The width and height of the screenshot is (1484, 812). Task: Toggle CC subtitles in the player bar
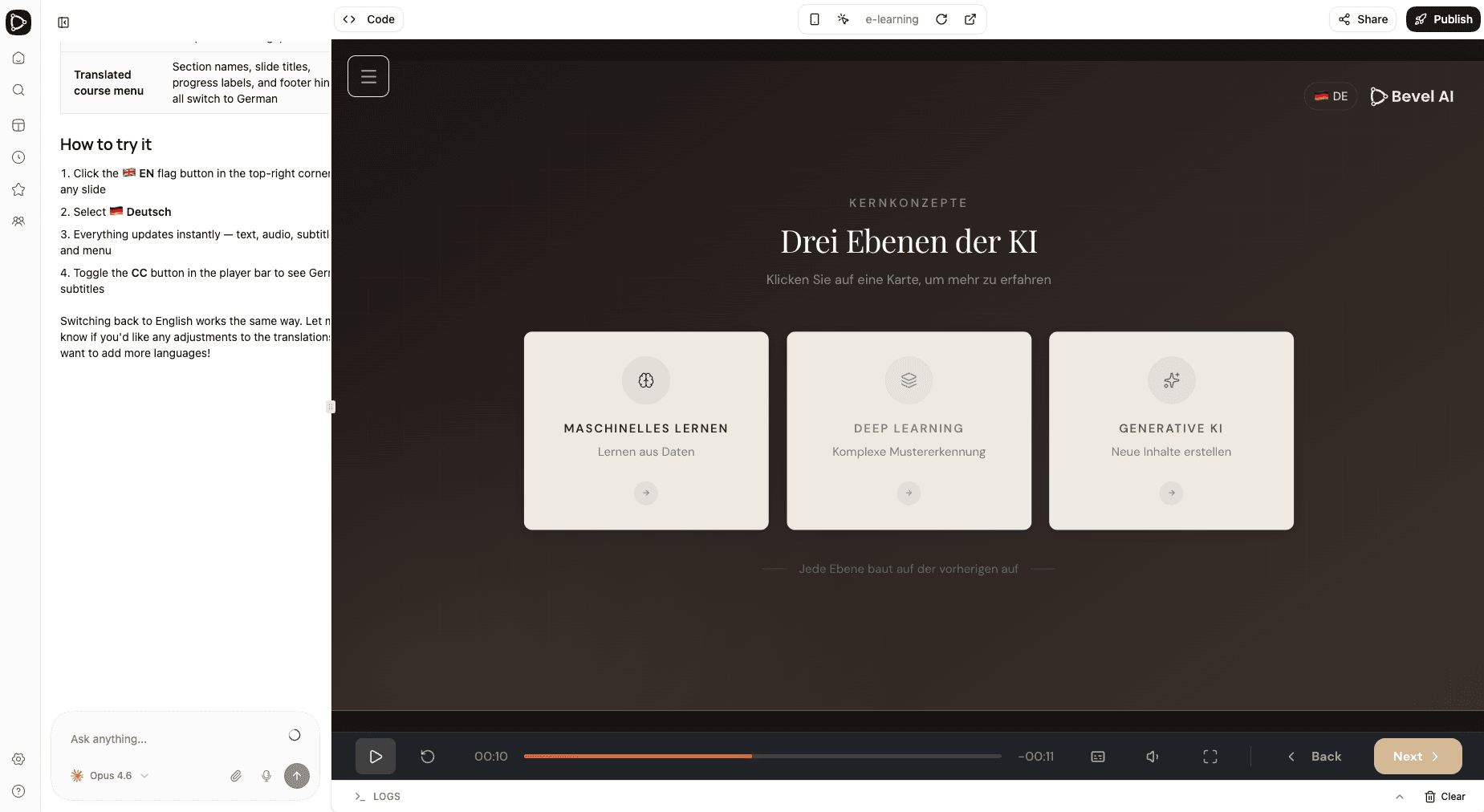click(x=1097, y=756)
